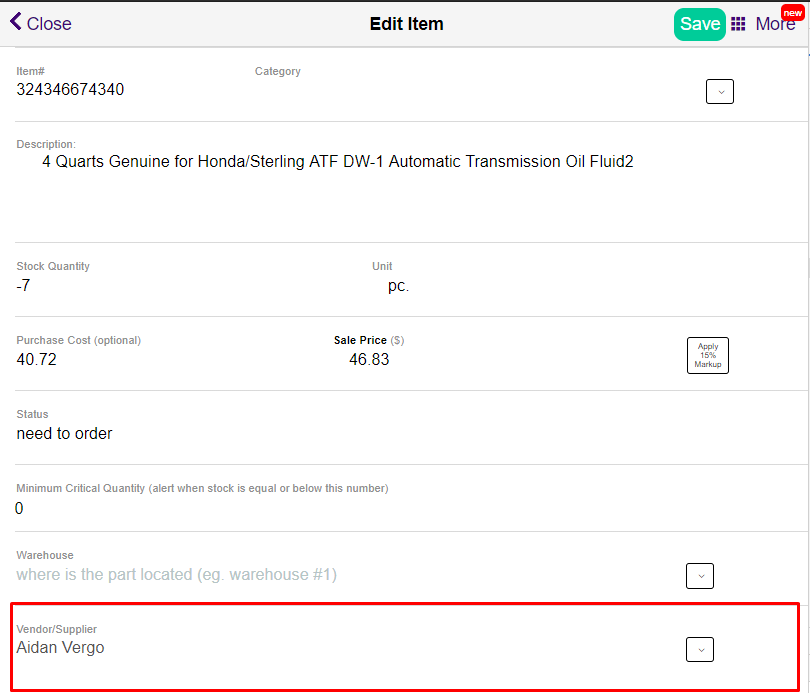The image size is (810, 693).
Task: Expand the Category dropdown arrow
Action: 719,91
